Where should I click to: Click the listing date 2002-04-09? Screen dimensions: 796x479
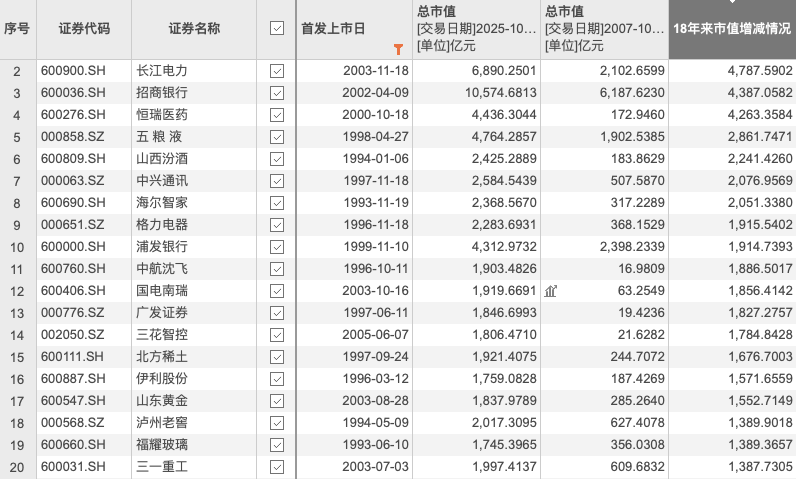point(376,93)
